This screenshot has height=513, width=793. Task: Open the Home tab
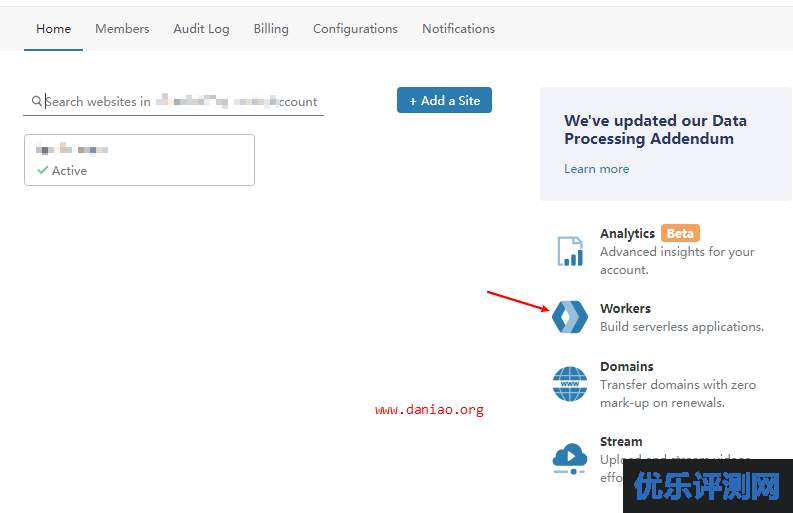53,29
